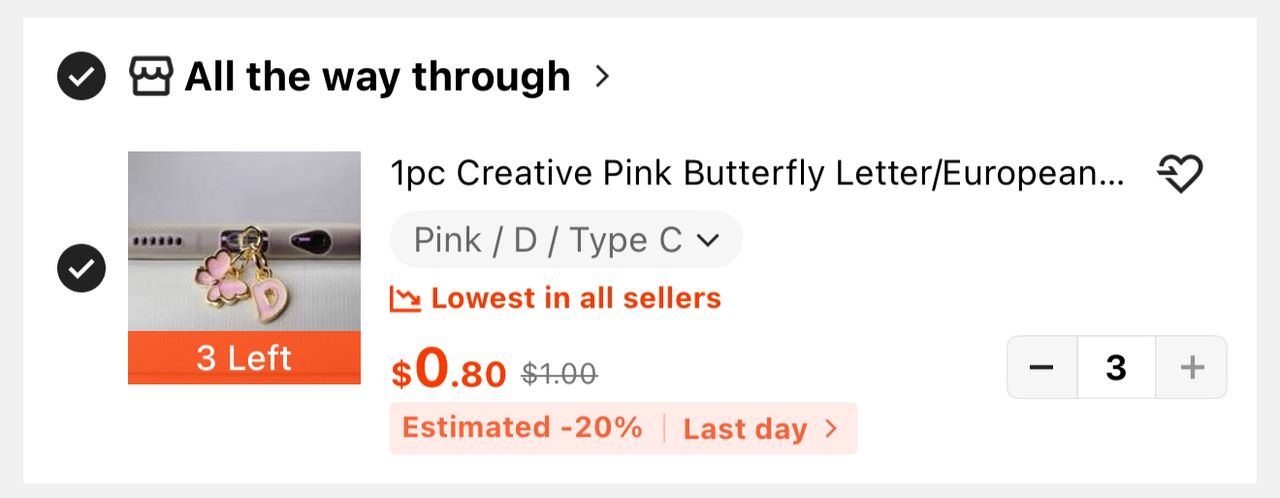Click the $0.80 sale price

click(x=449, y=370)
